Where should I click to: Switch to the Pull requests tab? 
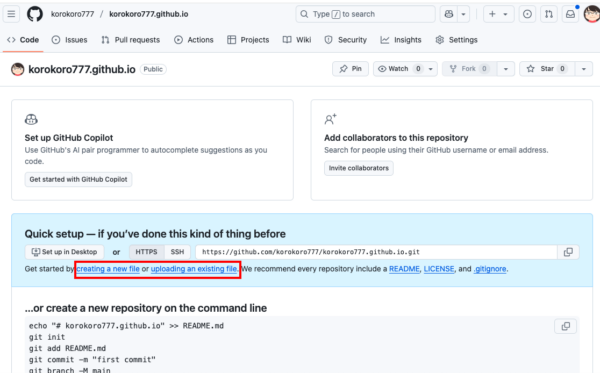(x=130, y=40)
